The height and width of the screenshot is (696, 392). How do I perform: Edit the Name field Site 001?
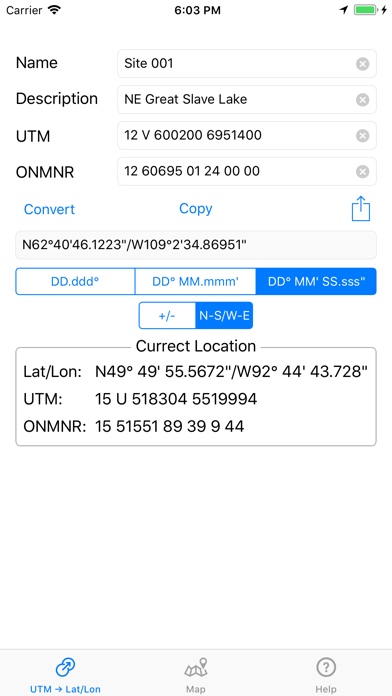247,64
